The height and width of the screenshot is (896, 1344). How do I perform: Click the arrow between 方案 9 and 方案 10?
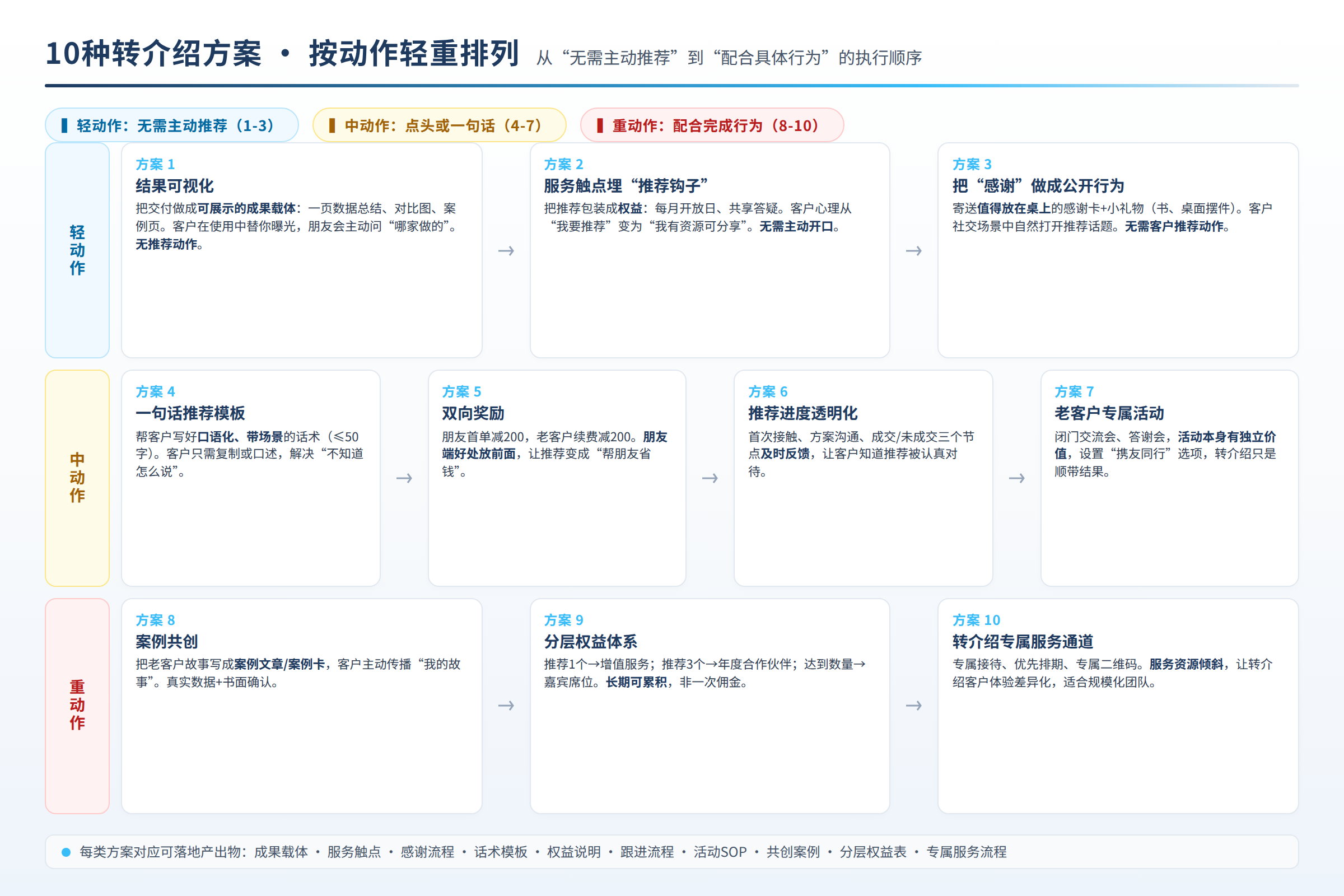[914, 706]
